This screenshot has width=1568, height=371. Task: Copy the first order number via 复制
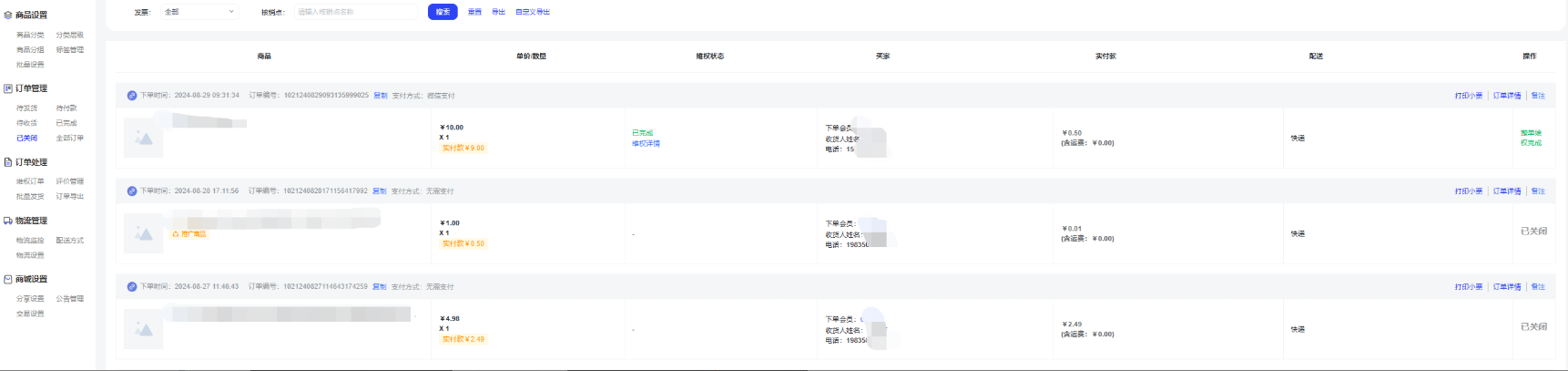point(381,96)
